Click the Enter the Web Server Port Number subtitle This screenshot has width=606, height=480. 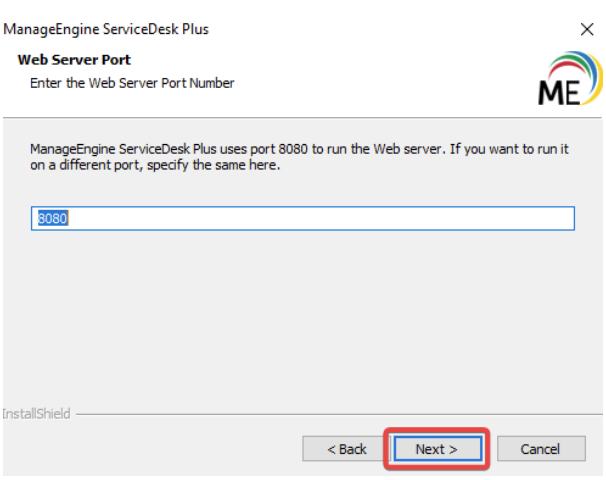132,83
